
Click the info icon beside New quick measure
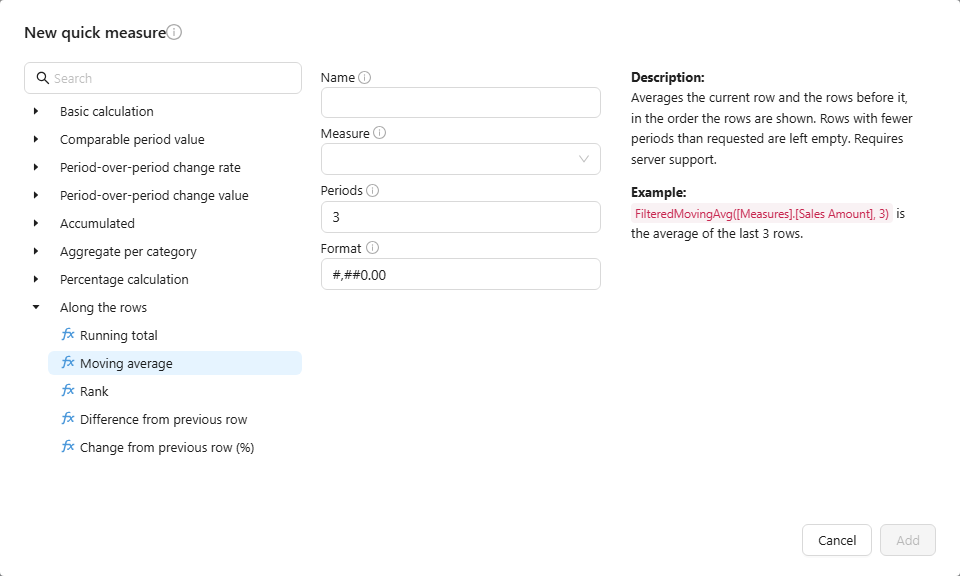tap(174, 32)
